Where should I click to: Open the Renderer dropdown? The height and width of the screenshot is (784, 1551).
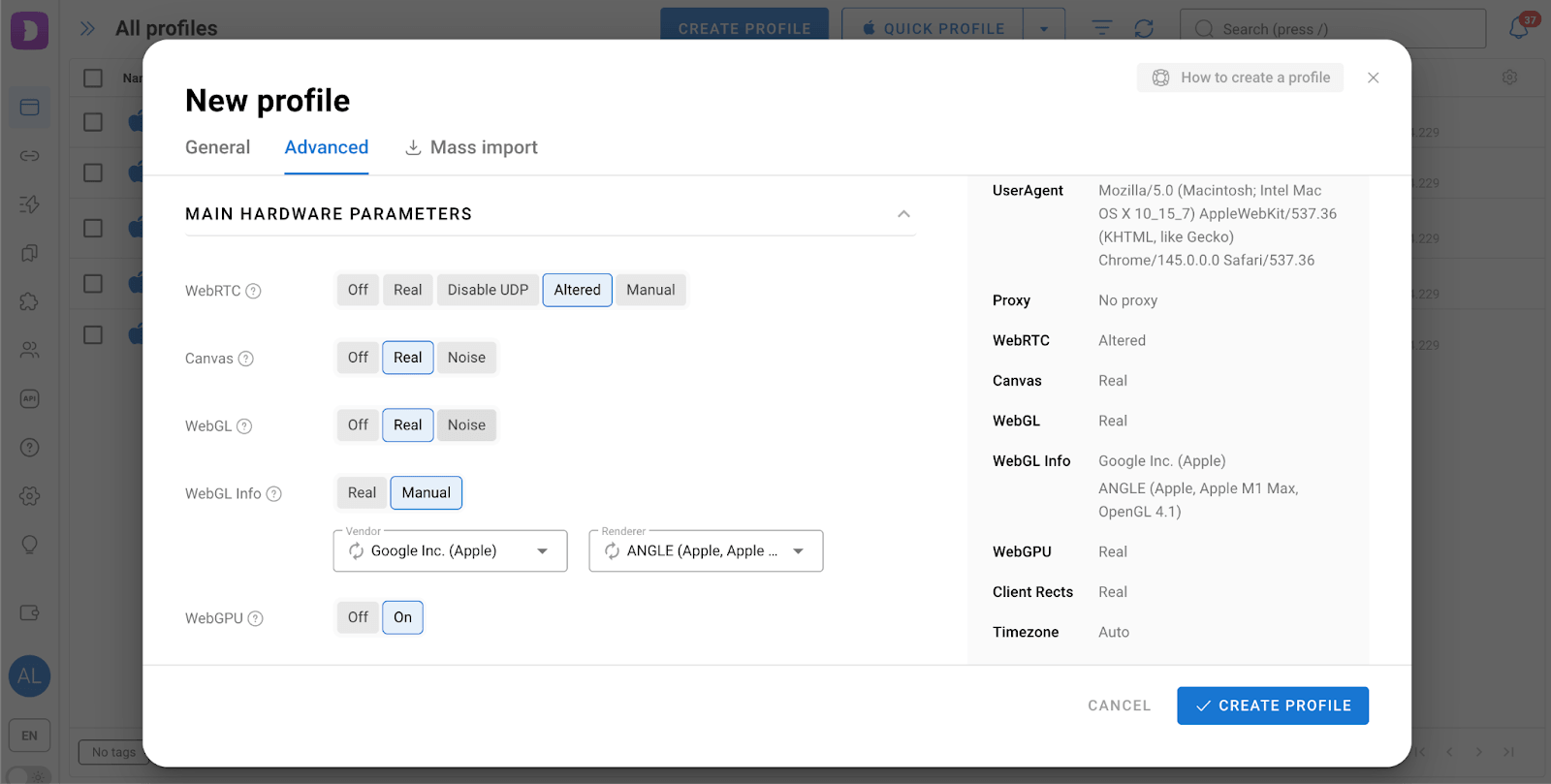pyautogui.click(x=799, y=551)
